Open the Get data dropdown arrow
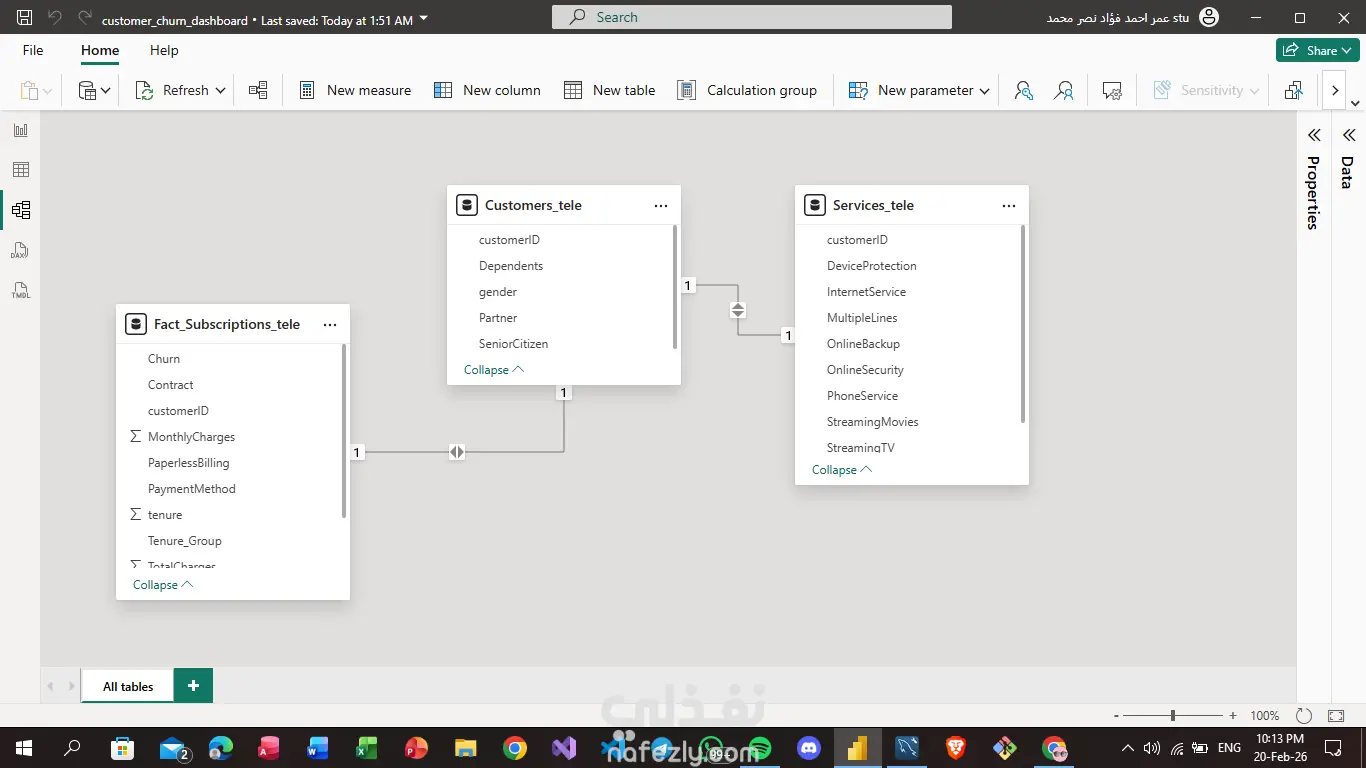 106,91
